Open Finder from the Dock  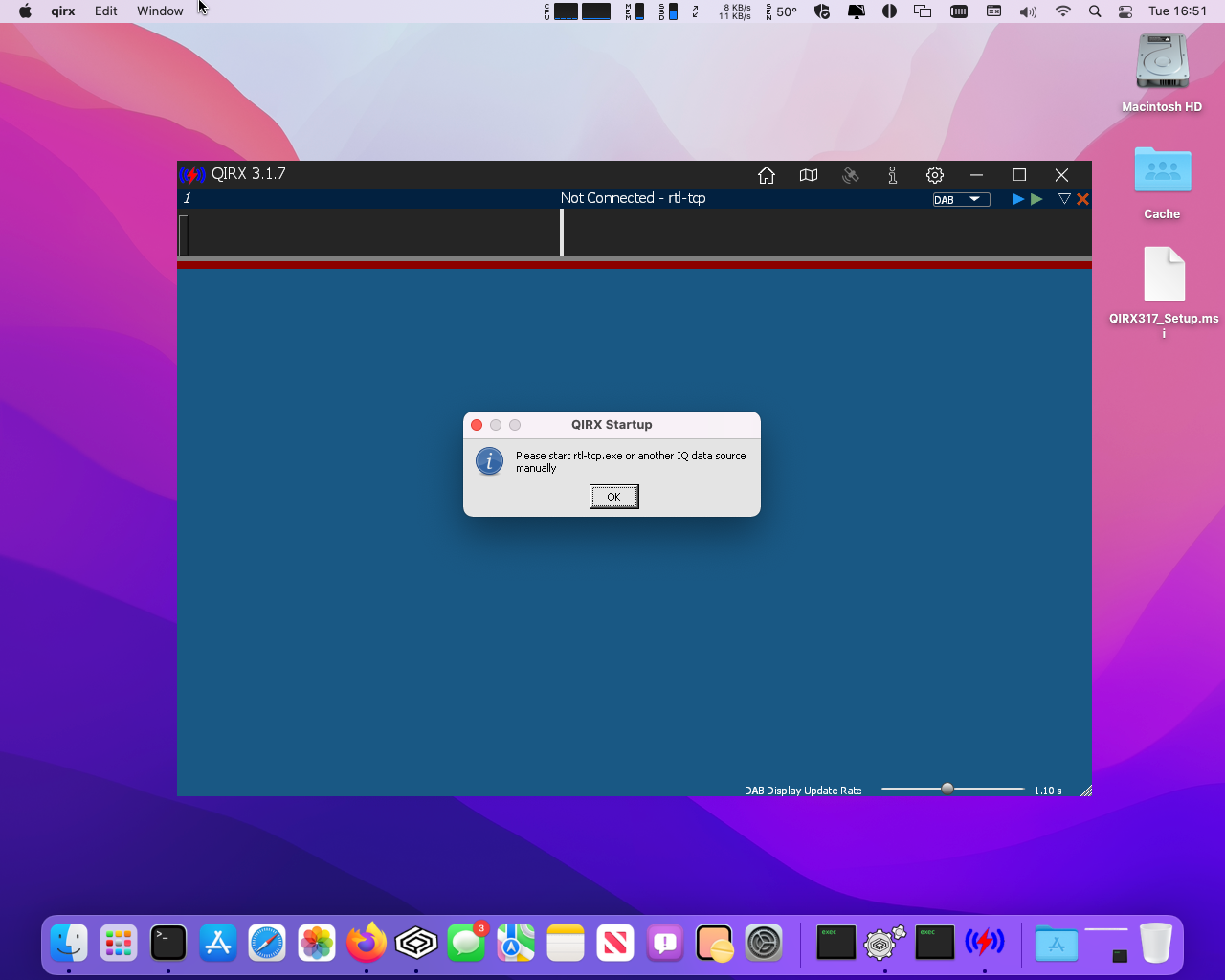pos(69,944)
